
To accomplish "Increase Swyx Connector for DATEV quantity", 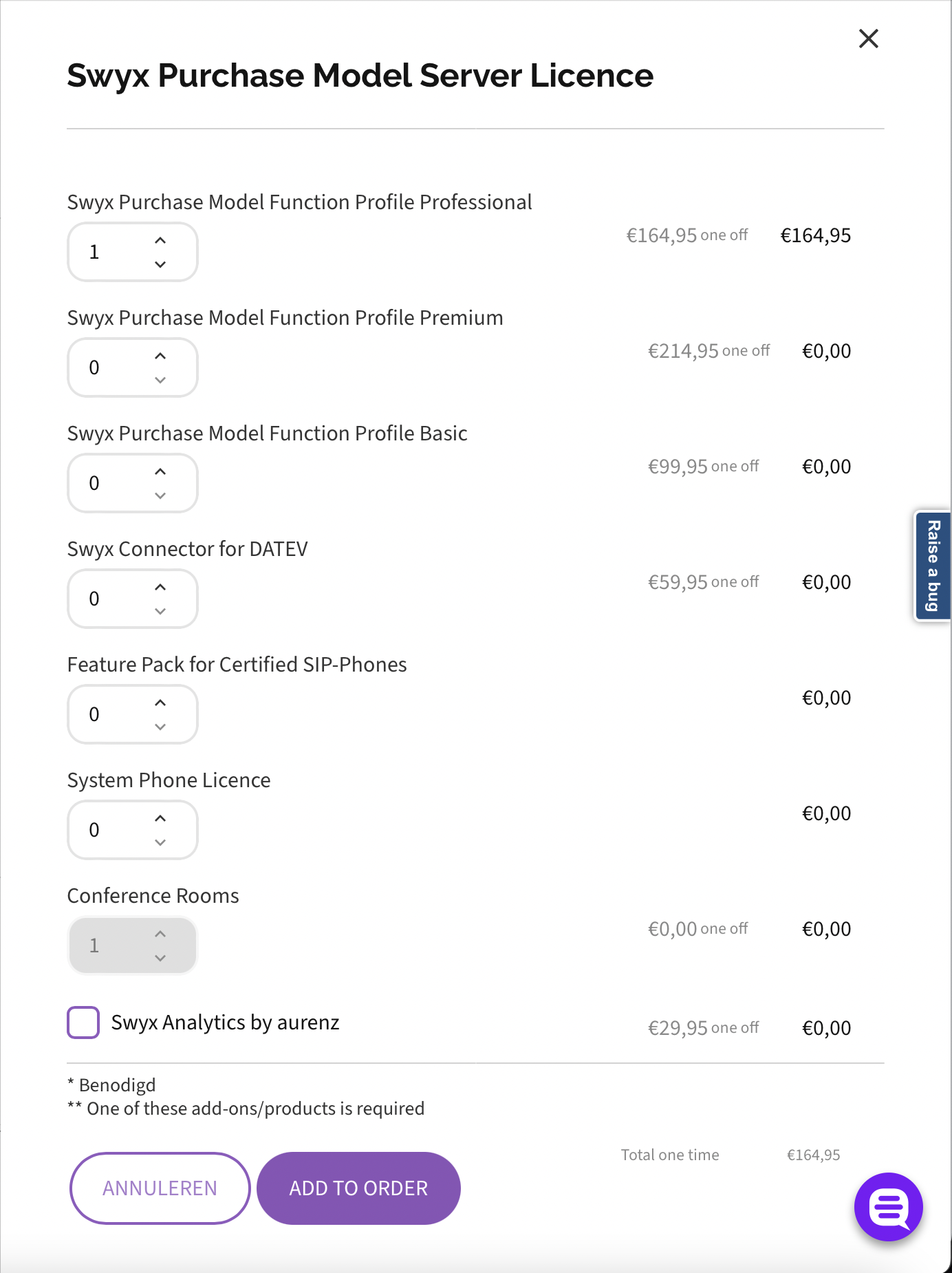I will click(x=160, y=586).
